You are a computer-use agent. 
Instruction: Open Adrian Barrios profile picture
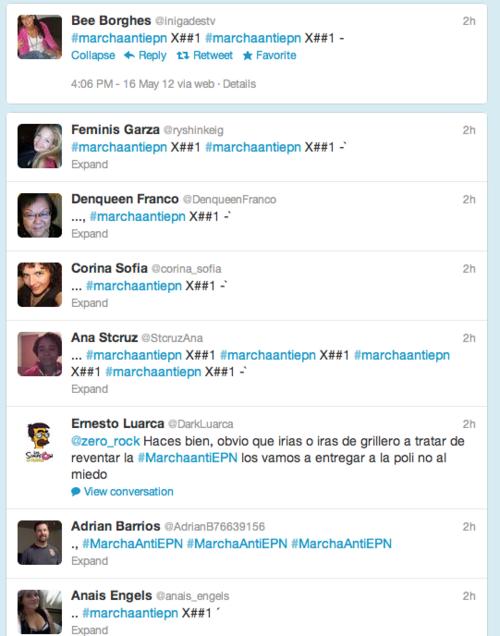39,542
